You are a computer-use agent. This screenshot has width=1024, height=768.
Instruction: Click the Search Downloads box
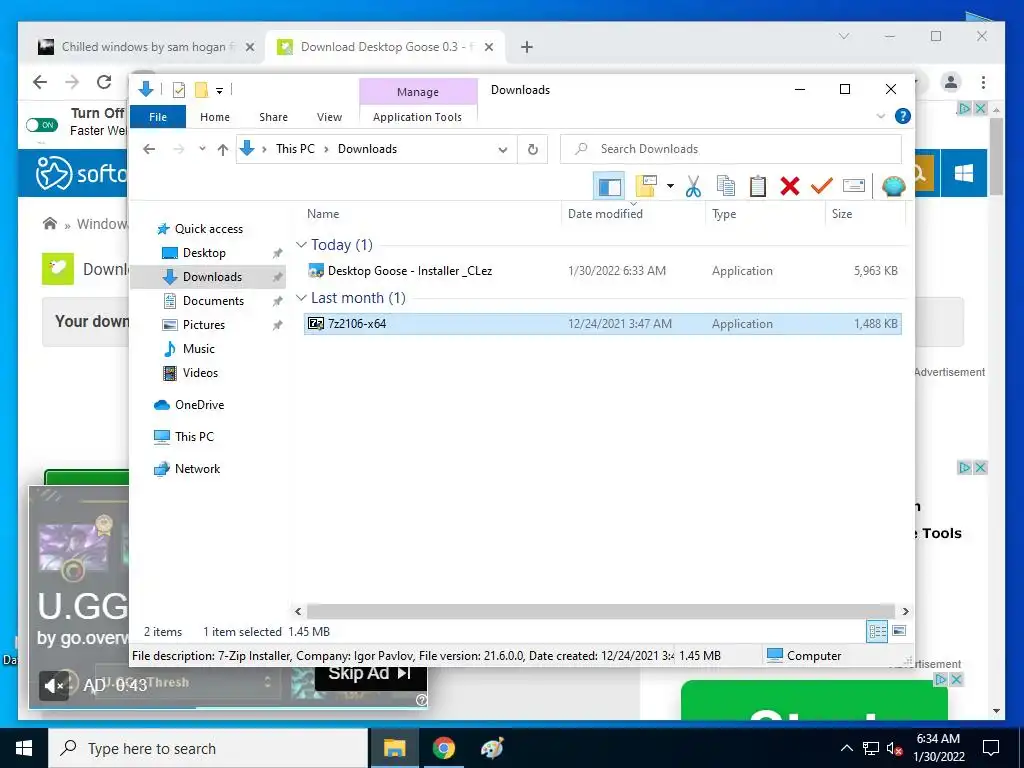pyautogui.click(x=731, y=149)
